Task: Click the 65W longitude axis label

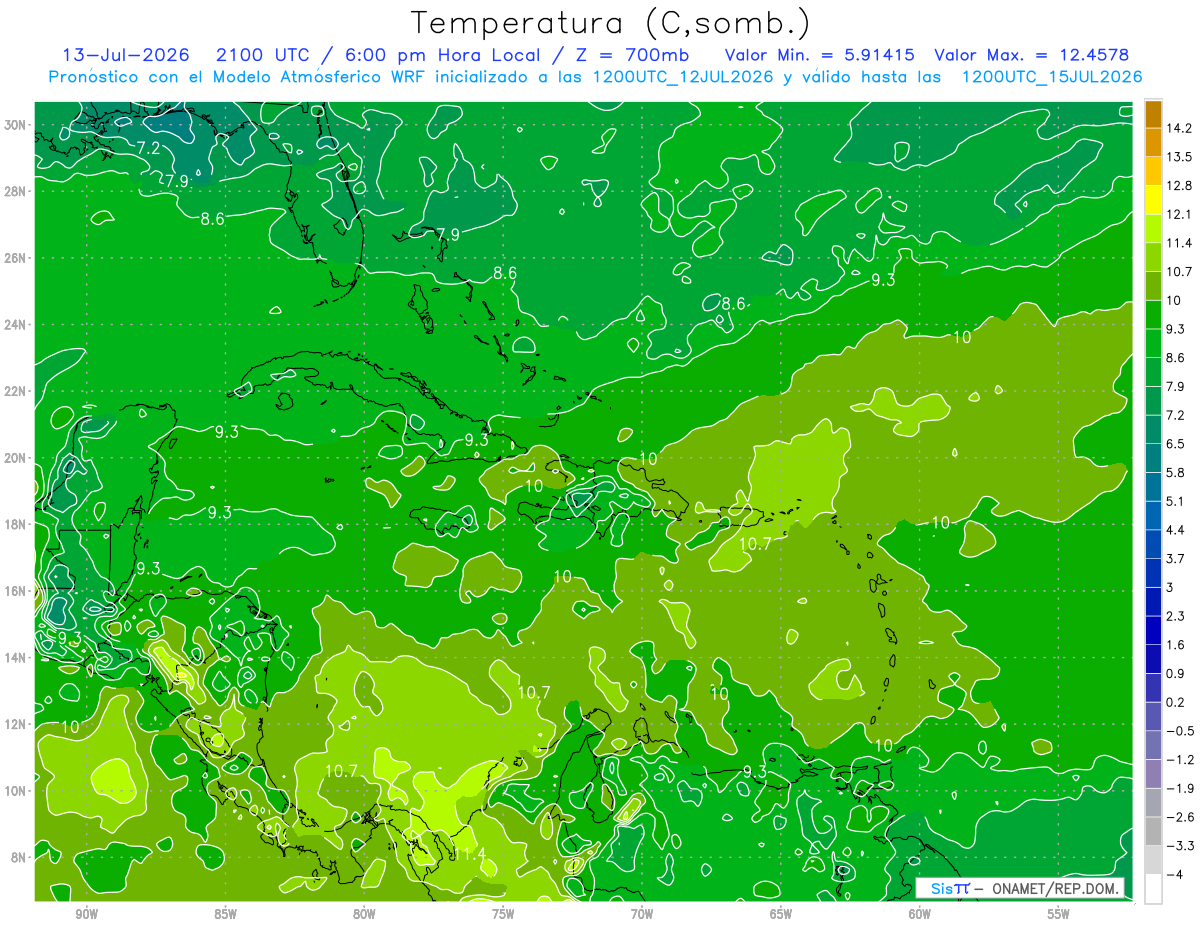Action: (x=781, y=915)
